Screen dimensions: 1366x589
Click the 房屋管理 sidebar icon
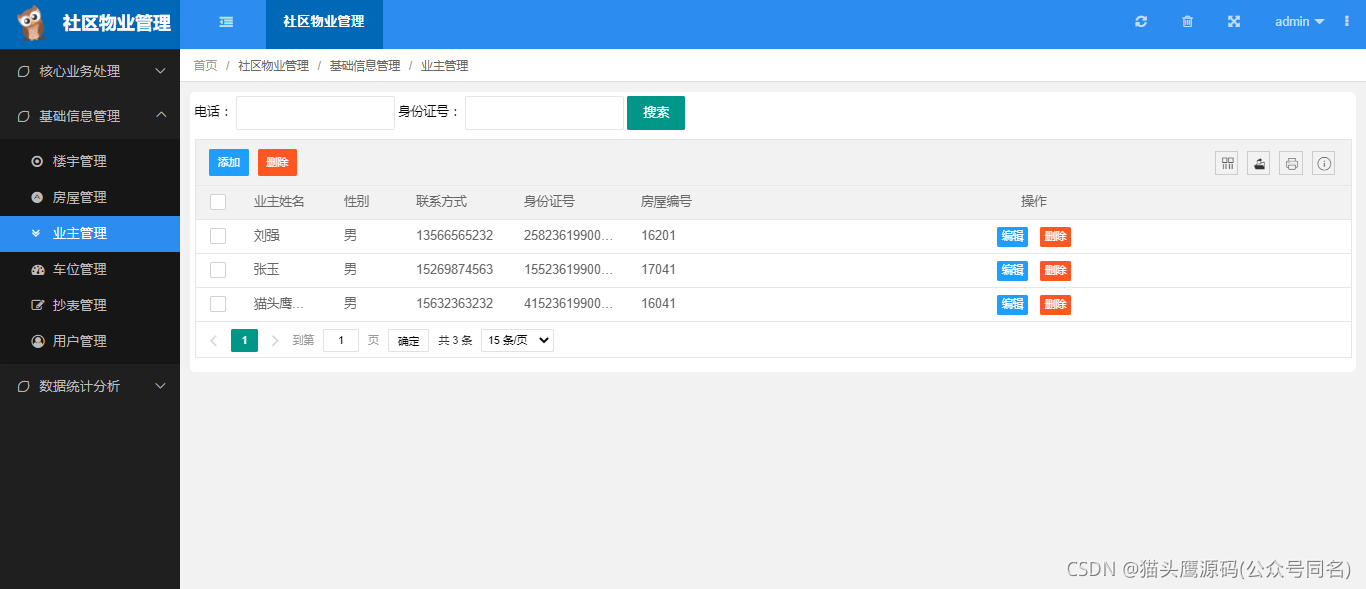37,197
